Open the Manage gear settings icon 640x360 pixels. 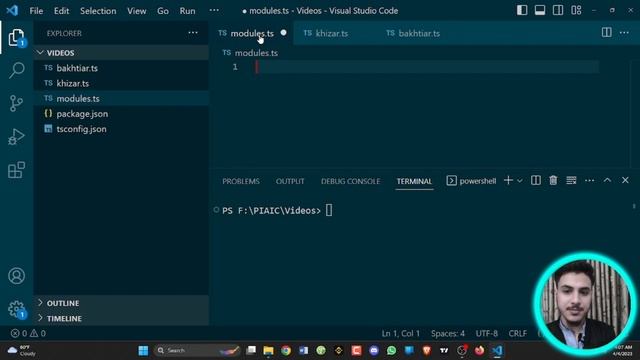click(16, 309)
